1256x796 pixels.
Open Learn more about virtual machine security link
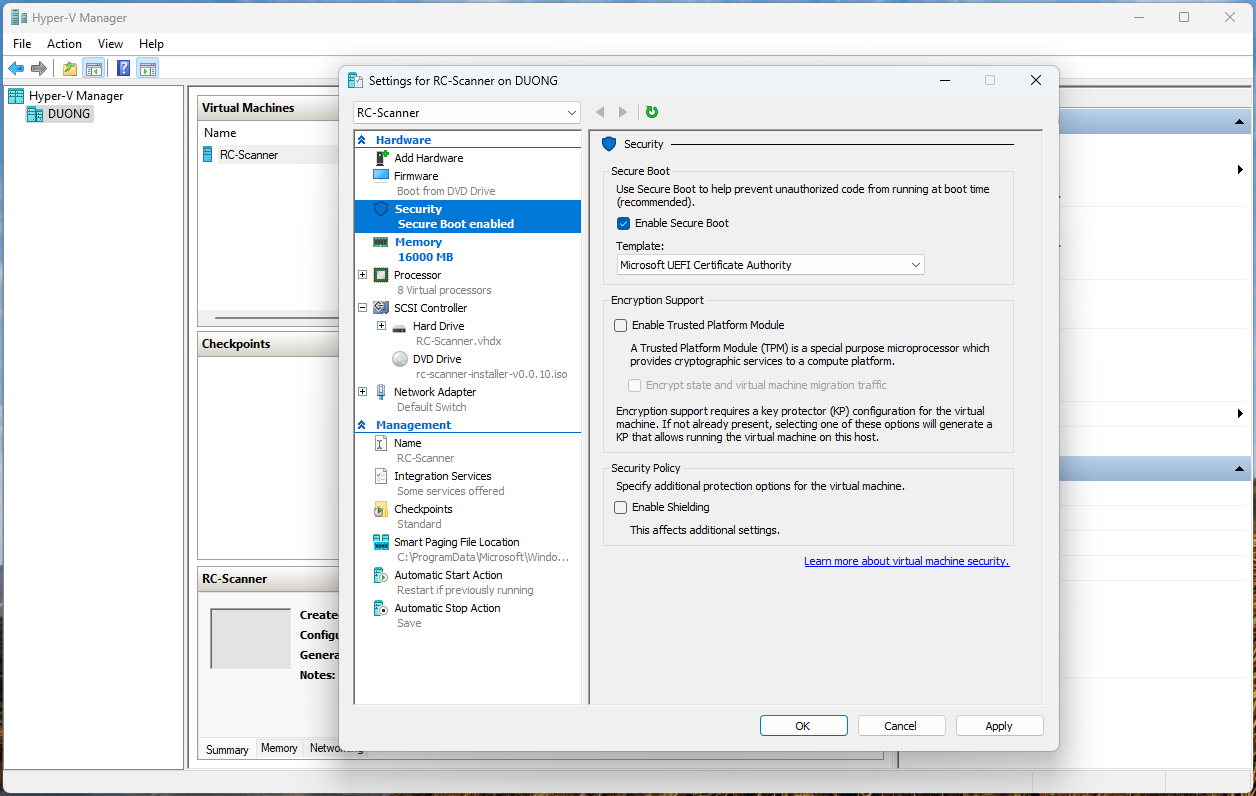[x=907, y=562]
